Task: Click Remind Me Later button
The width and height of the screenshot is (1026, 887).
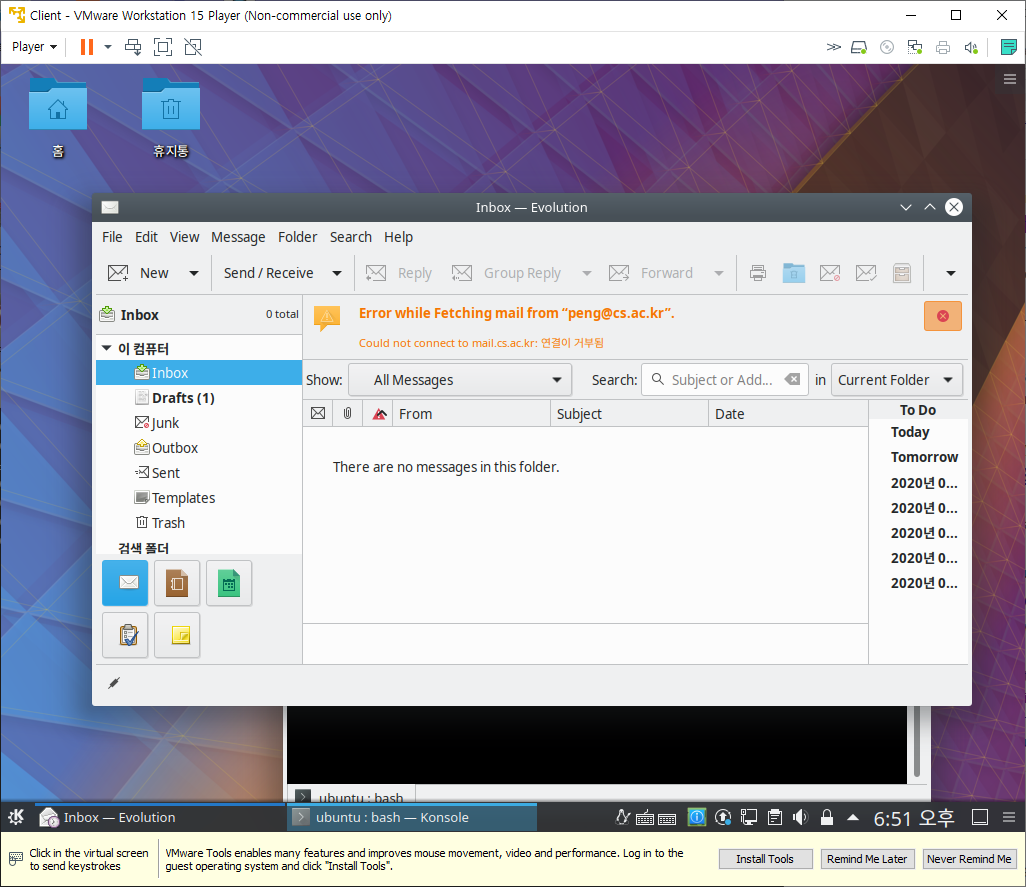Action: coord(867,859)
